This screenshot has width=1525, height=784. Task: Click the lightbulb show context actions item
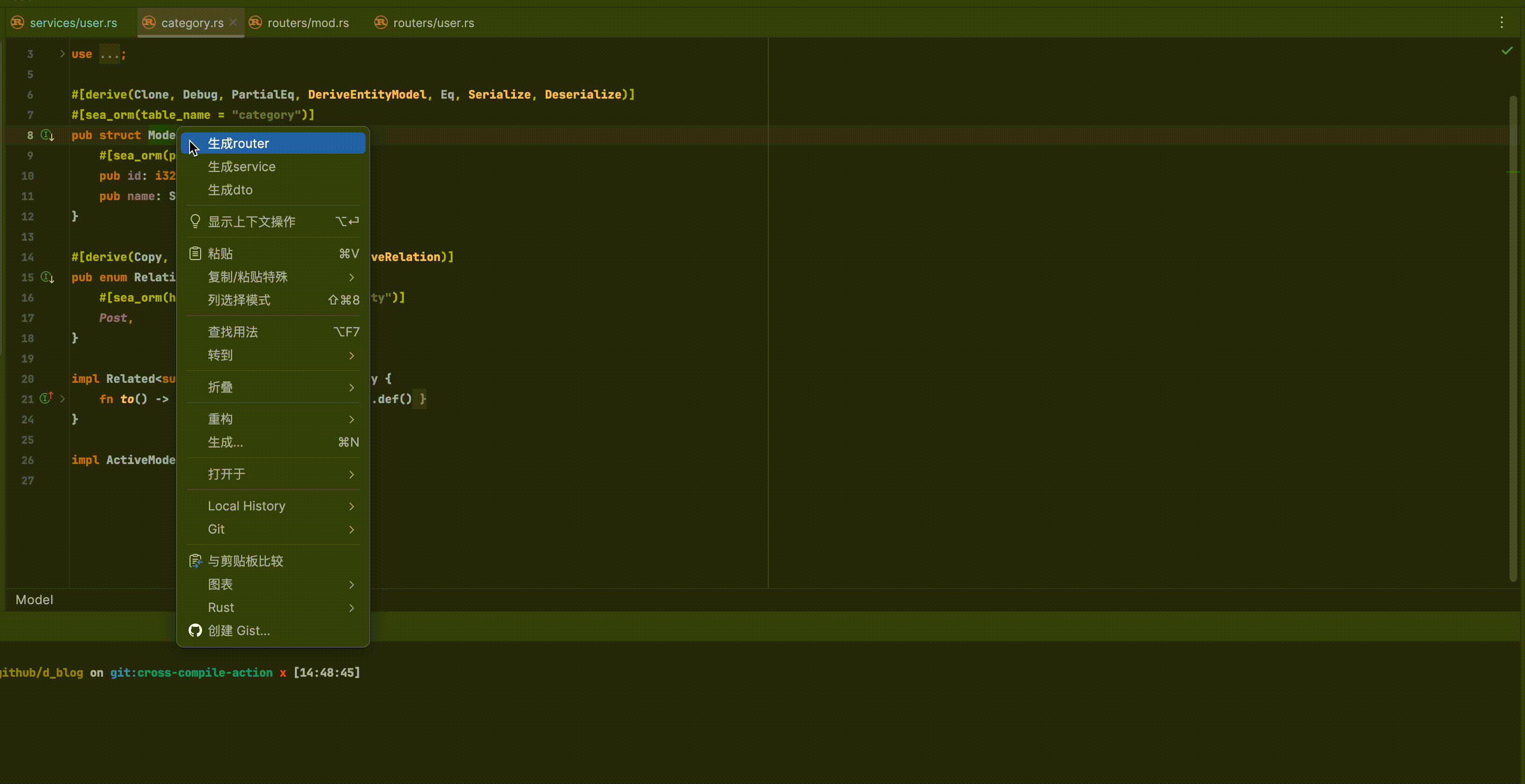251,222
